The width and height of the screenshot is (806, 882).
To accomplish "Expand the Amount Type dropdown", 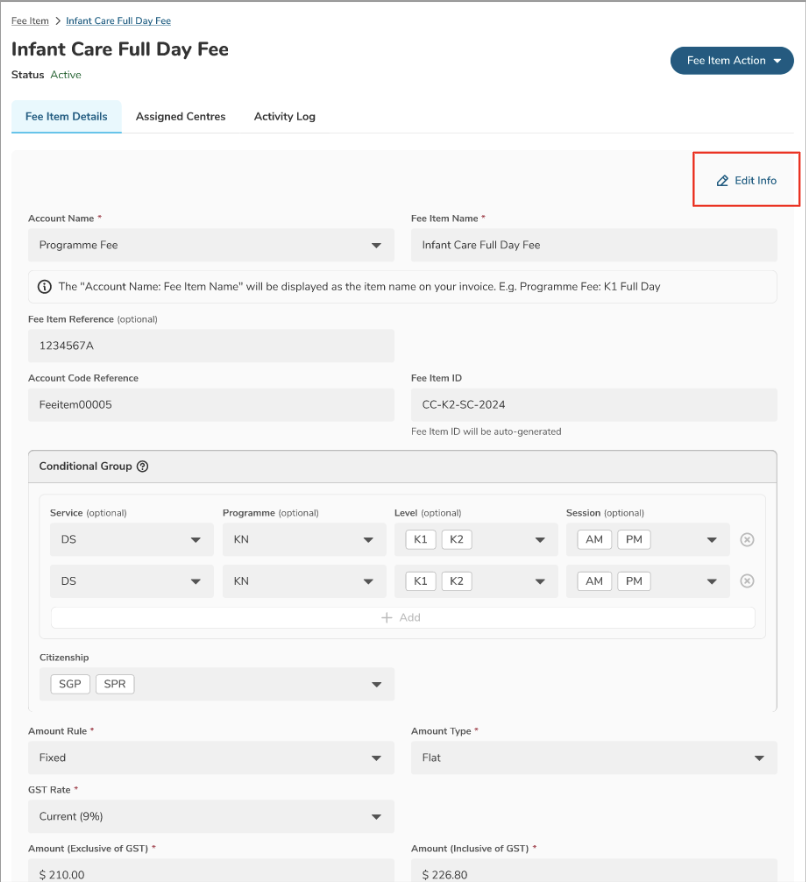I will coord(758,758).
